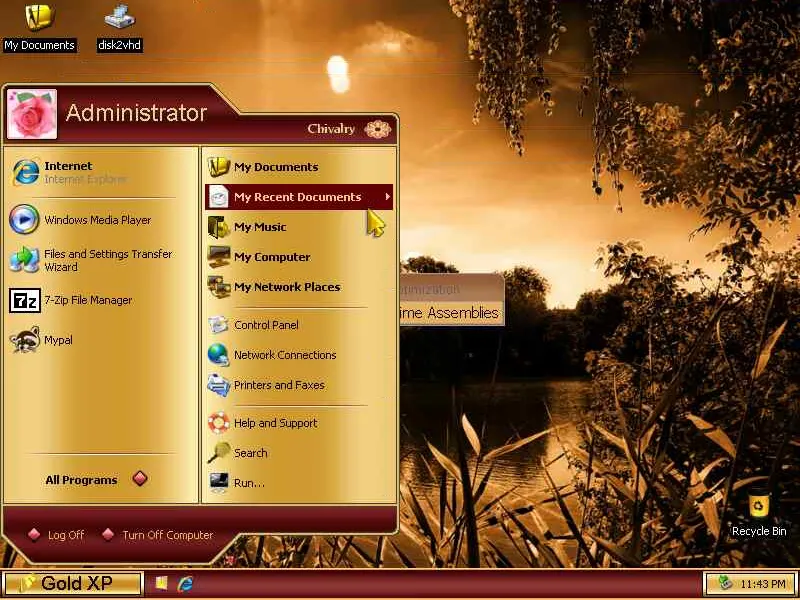
Task: Click the system tray network icon
Action: pos(726,583)
